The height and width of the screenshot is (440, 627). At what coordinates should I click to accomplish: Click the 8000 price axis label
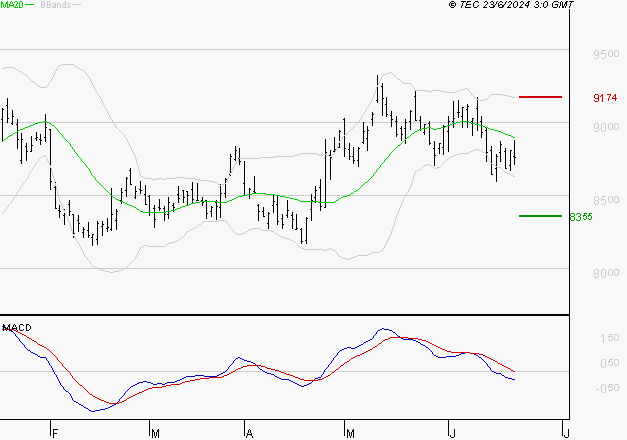coord(606,273)
